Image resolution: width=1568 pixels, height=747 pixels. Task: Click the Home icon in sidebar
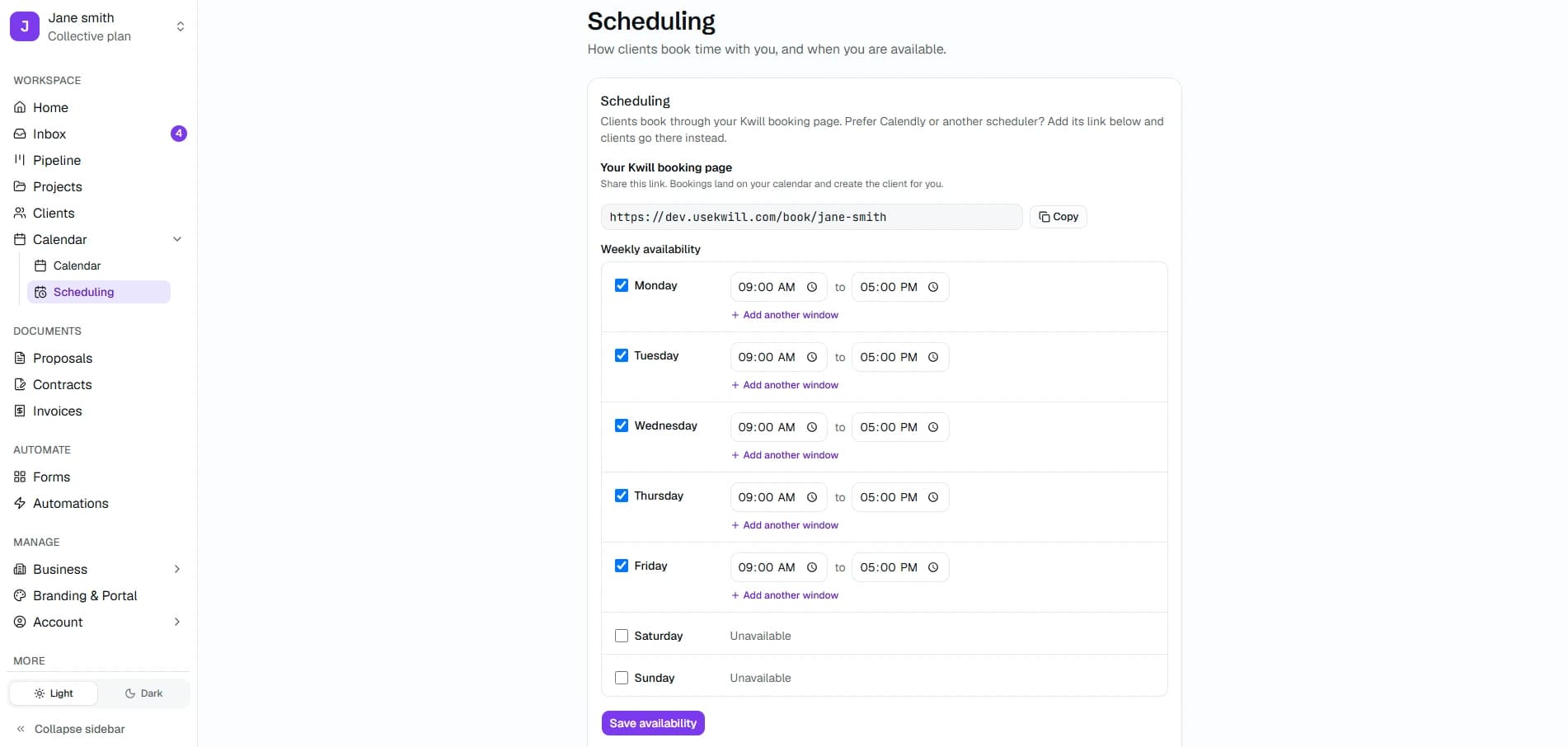[20, 107]
